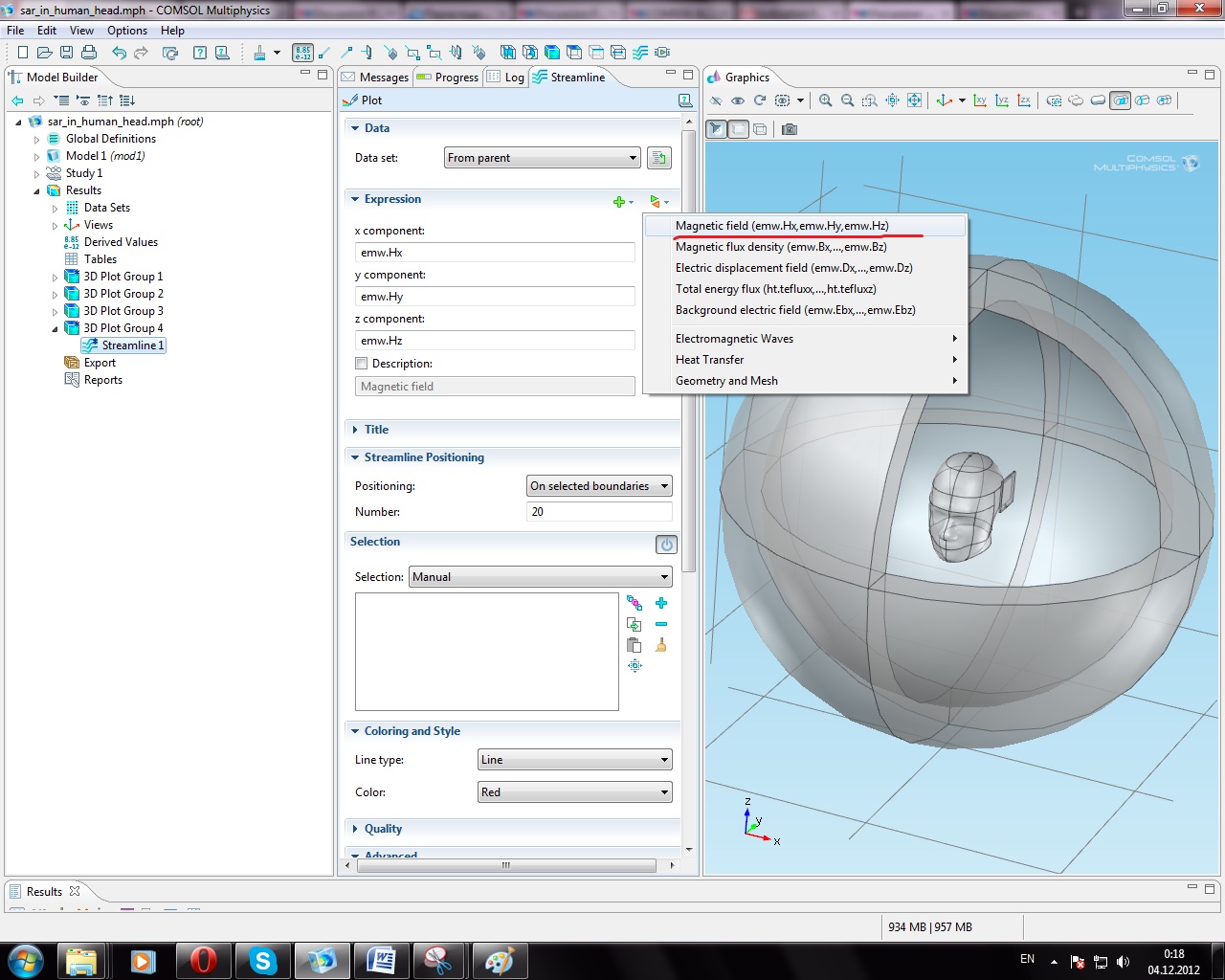Viewport: 1225px width, 980px height.
Task: Click the Plot button in Streamline settings
Action: pos(363,100)
